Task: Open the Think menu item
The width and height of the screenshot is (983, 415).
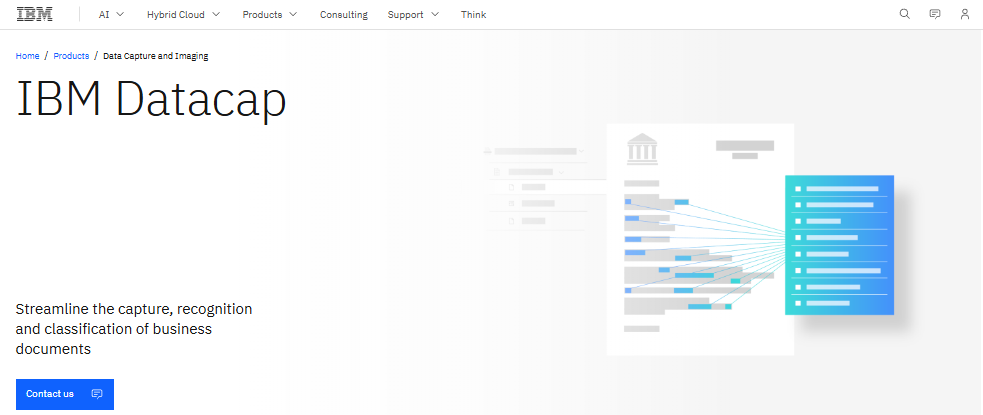Action: tap(473, 14)
